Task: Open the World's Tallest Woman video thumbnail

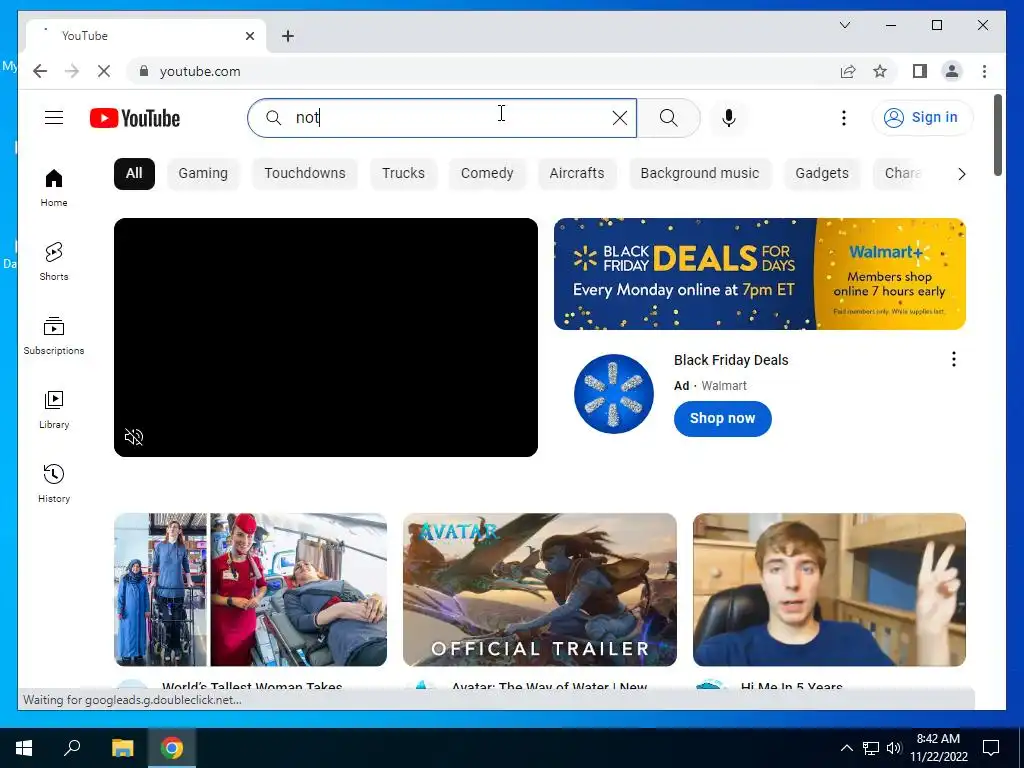Action: click(250, 590)
